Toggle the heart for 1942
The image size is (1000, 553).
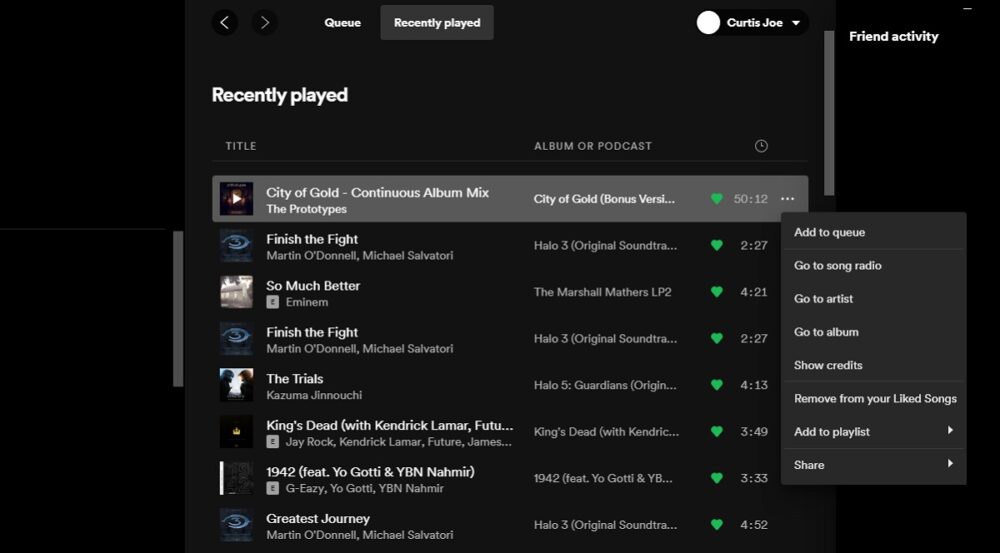point(717,478)
